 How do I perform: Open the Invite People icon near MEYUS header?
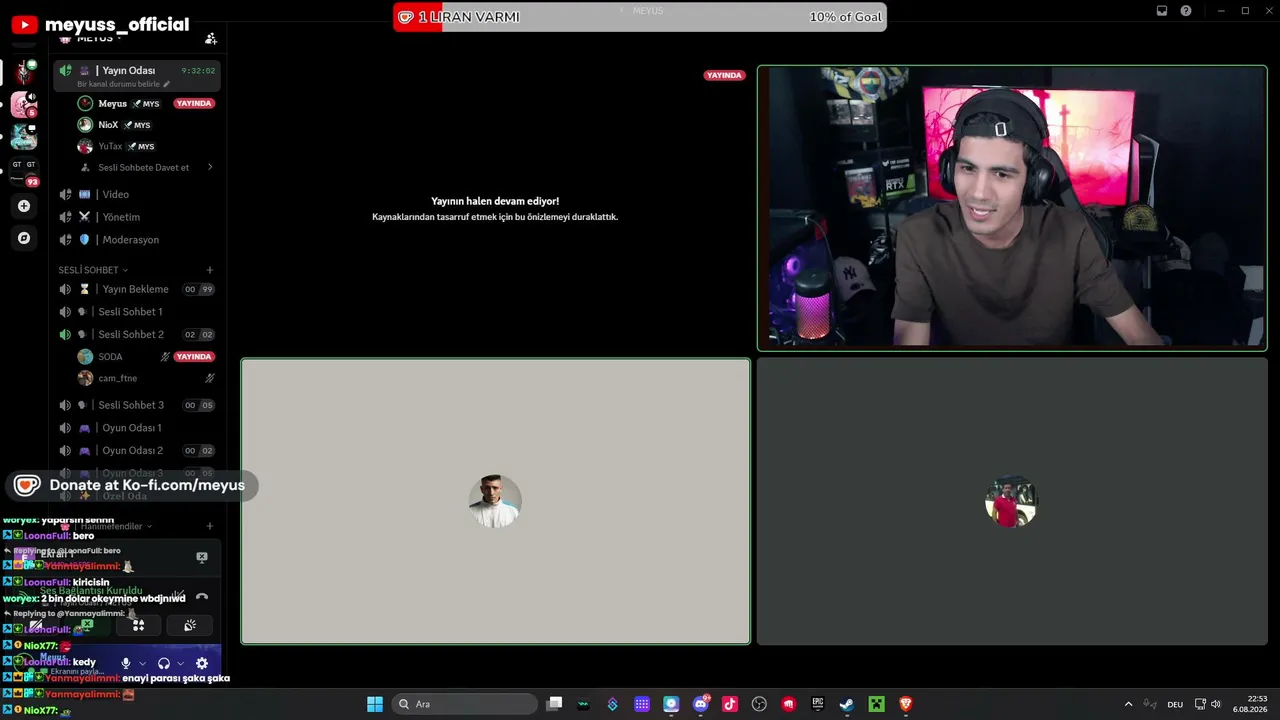(211, 39)
